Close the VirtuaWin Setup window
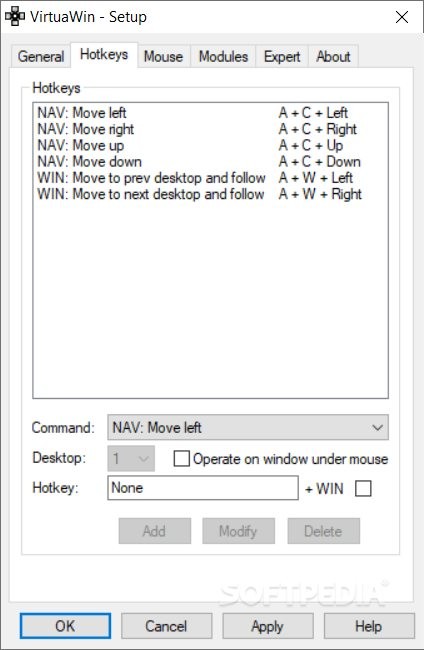The width and height of the screenshot is (424, 650). 402,17
